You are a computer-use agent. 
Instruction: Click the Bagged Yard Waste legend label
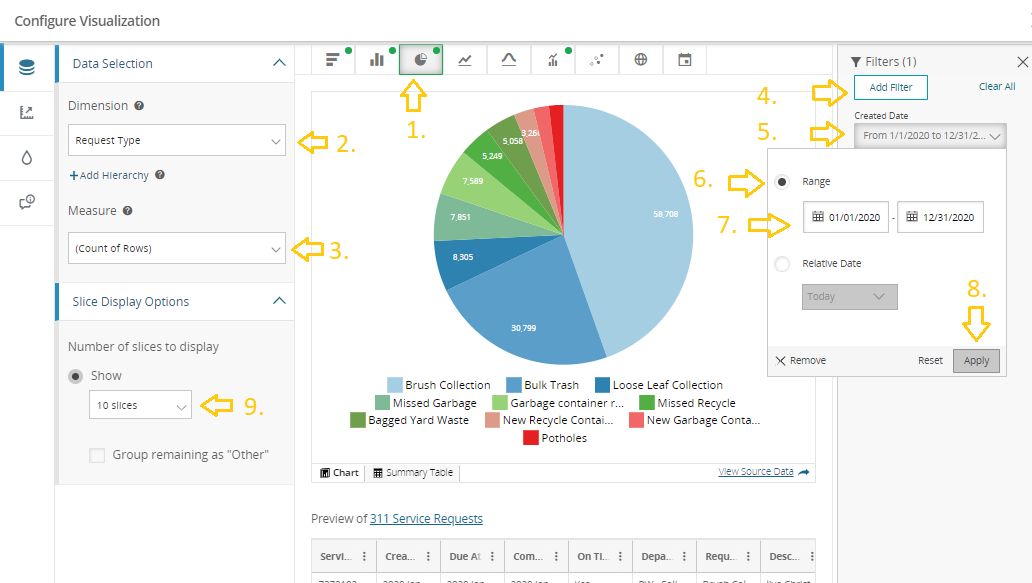[x=418, y=420]
